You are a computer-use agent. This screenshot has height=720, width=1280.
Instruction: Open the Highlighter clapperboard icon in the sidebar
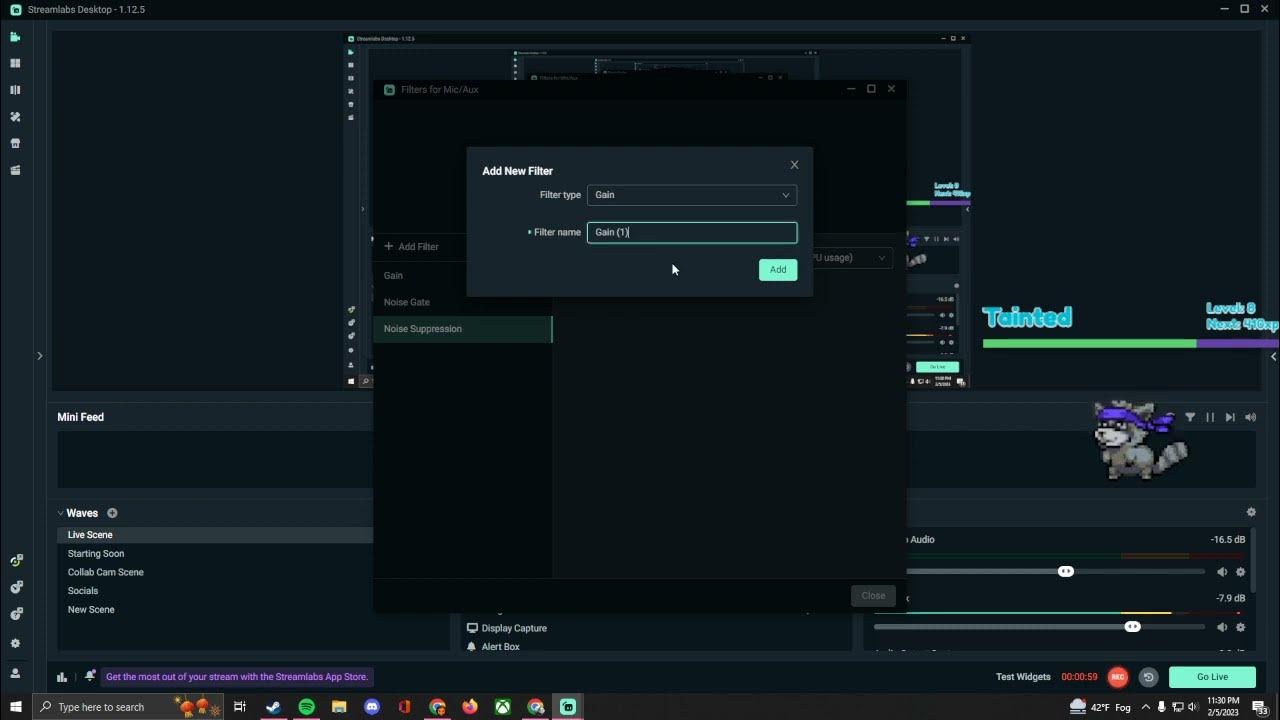15,170
